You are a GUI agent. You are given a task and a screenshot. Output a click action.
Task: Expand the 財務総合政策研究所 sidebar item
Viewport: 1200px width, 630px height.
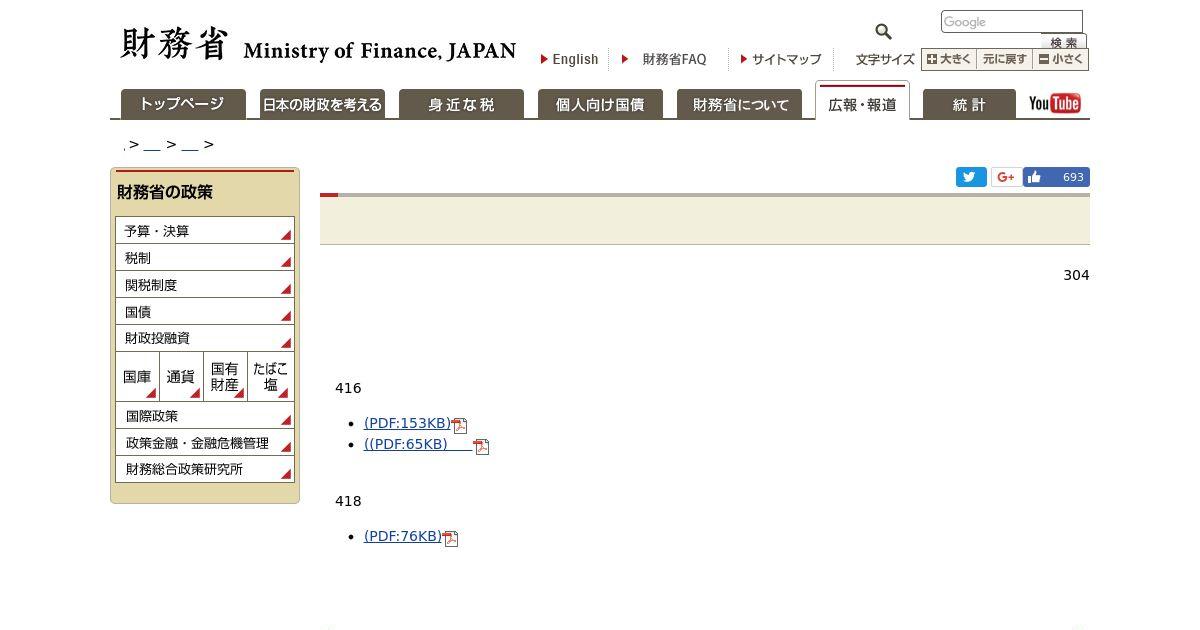click(205, 469)
